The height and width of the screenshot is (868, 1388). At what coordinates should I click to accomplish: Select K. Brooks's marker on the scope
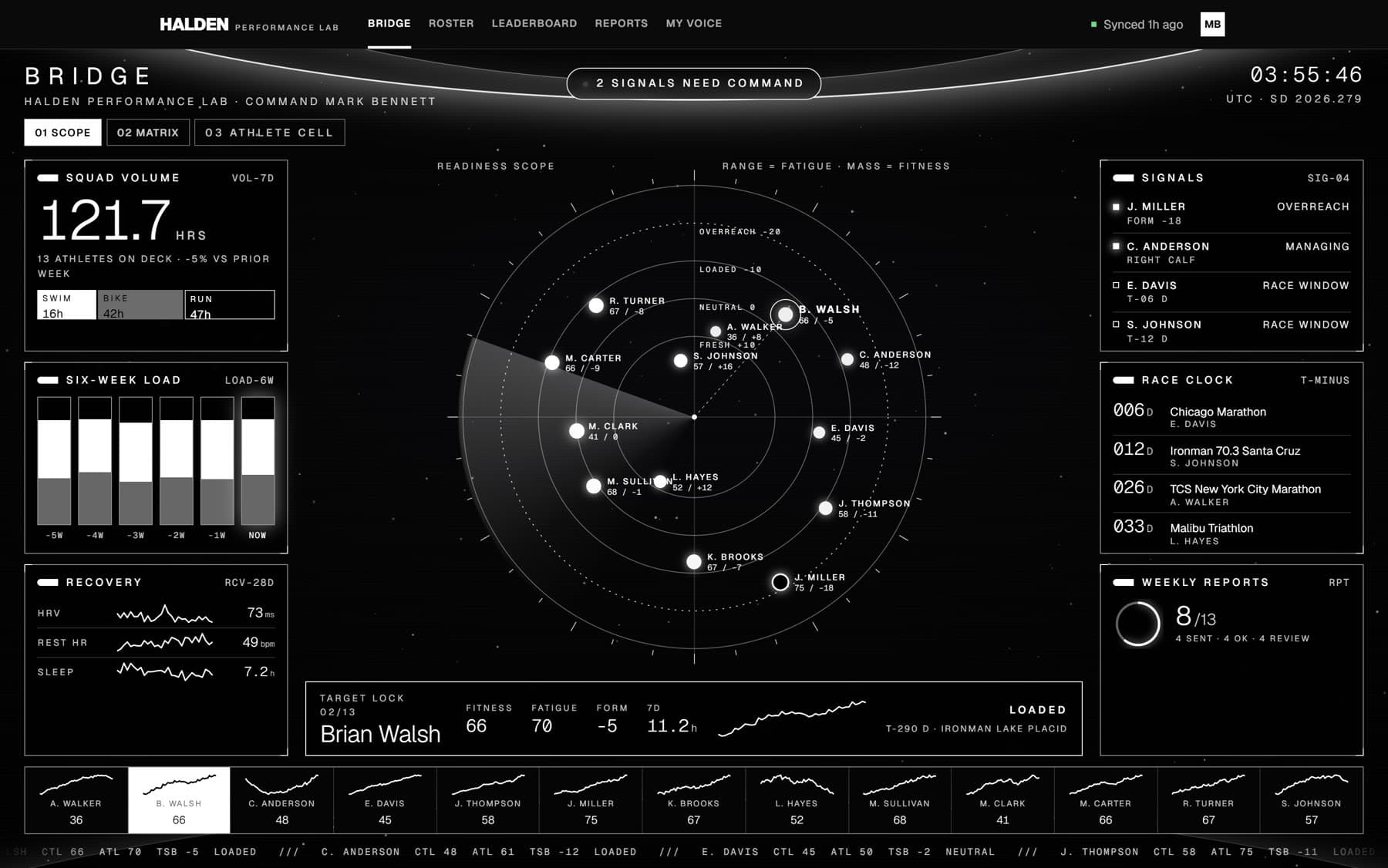click(x=694, y=562)
